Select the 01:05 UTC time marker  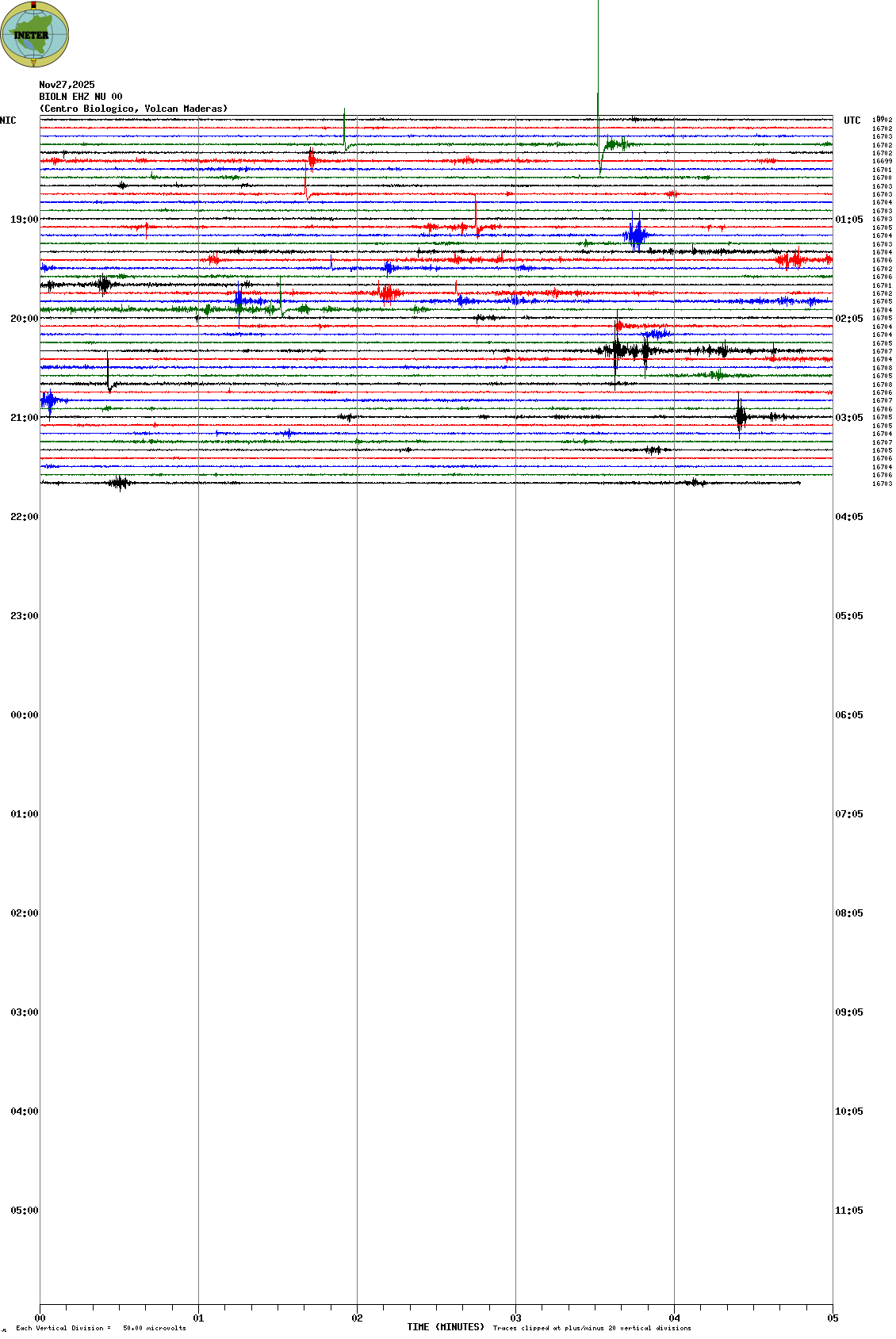[x=848, y=220]
